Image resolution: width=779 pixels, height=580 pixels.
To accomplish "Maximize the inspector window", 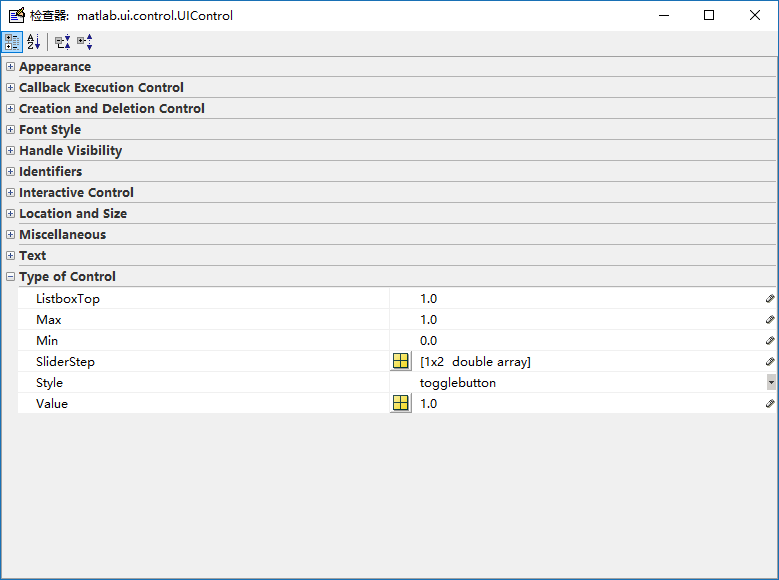I will point(709,15).
